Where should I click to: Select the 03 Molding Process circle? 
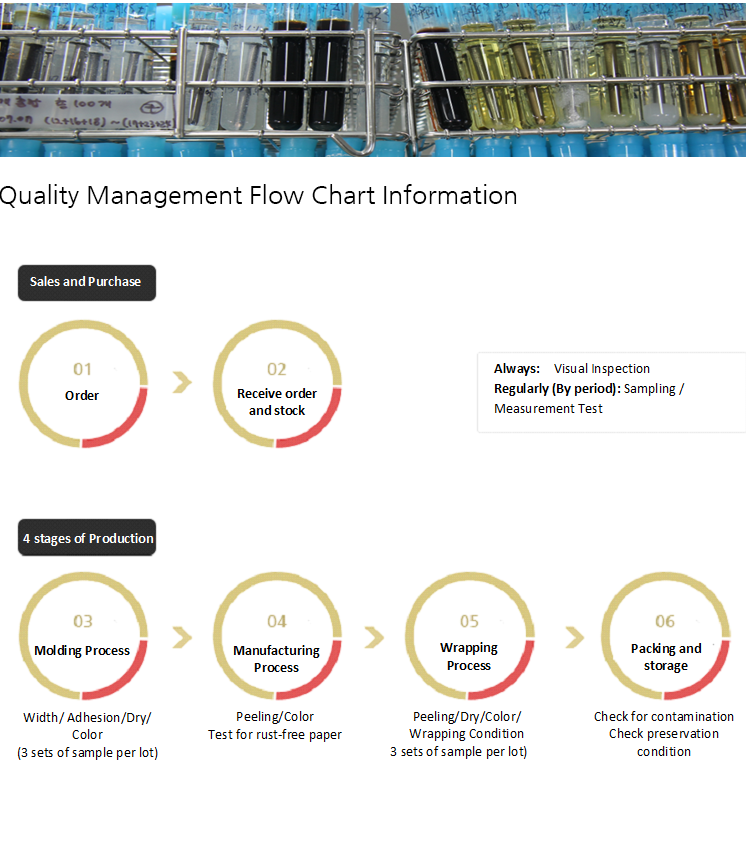(x=83, y=636)
